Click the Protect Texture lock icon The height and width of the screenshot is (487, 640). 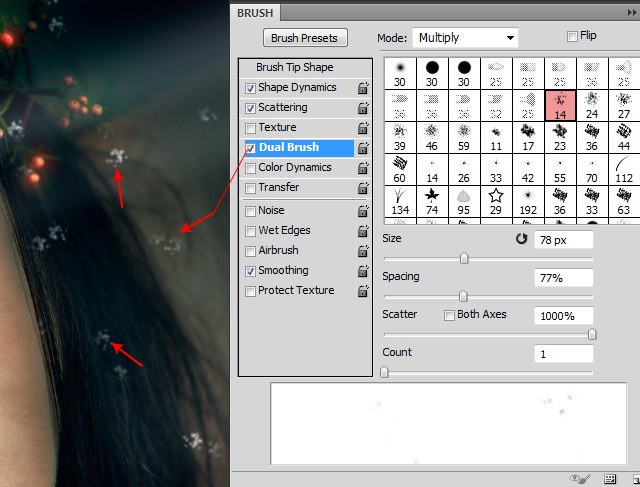tap(363, 291)
